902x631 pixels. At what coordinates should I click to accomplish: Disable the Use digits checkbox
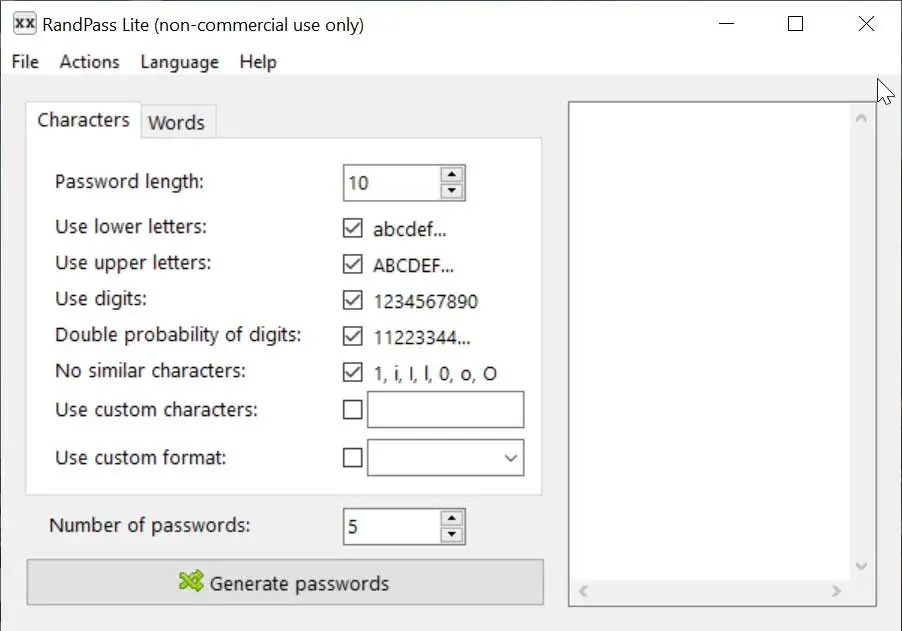352,300
